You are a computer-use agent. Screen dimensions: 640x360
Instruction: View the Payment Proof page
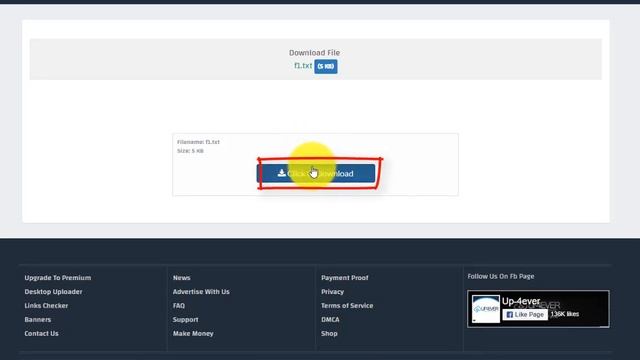(344, 278)
